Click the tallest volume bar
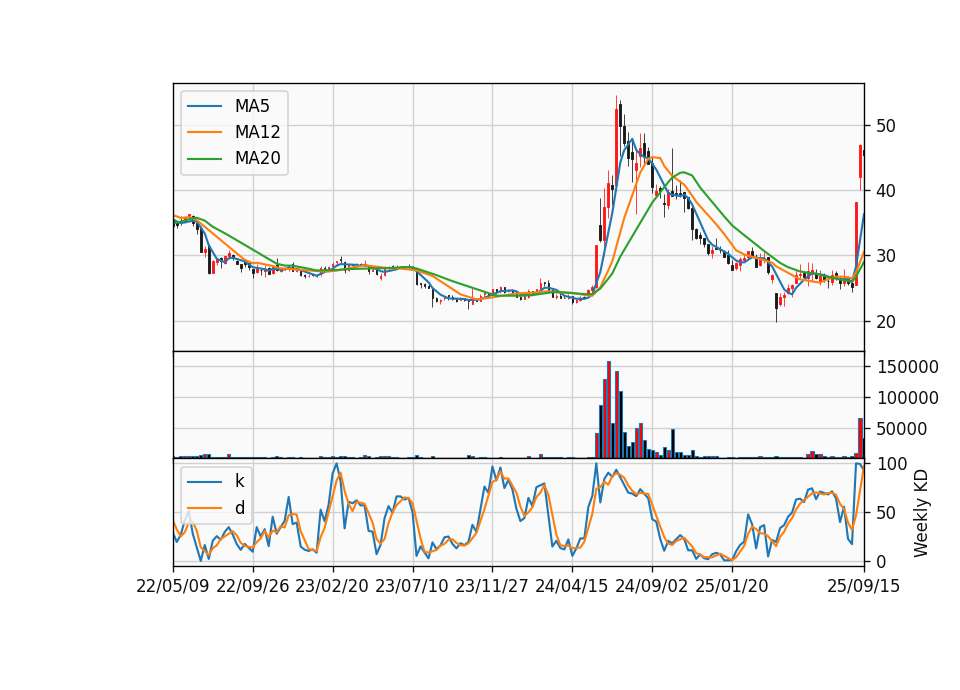960x690 pixels. tap(609, 410)
